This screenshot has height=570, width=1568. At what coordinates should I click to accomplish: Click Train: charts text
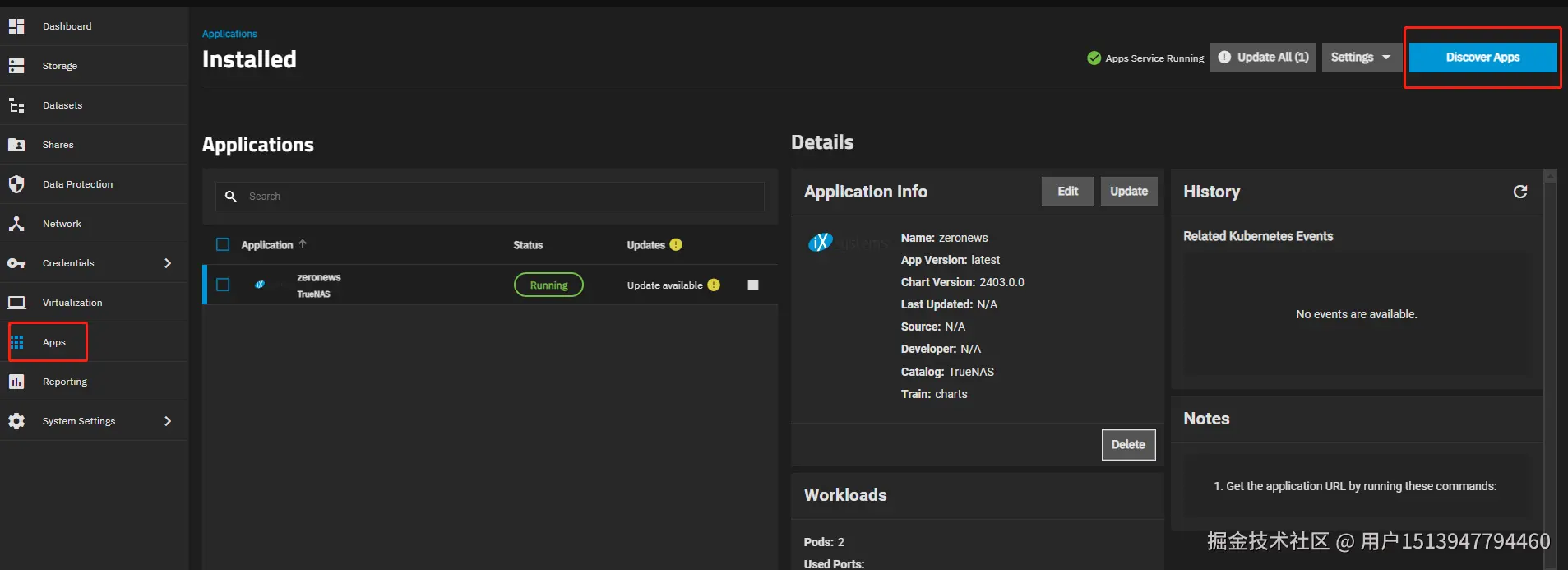[934, 394]
